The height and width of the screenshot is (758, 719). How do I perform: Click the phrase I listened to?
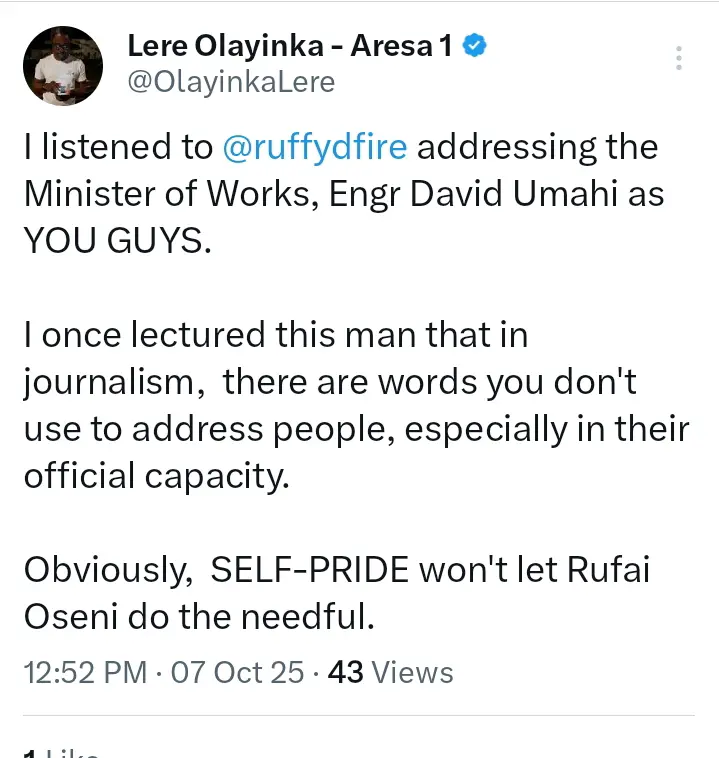click(117, 147)
